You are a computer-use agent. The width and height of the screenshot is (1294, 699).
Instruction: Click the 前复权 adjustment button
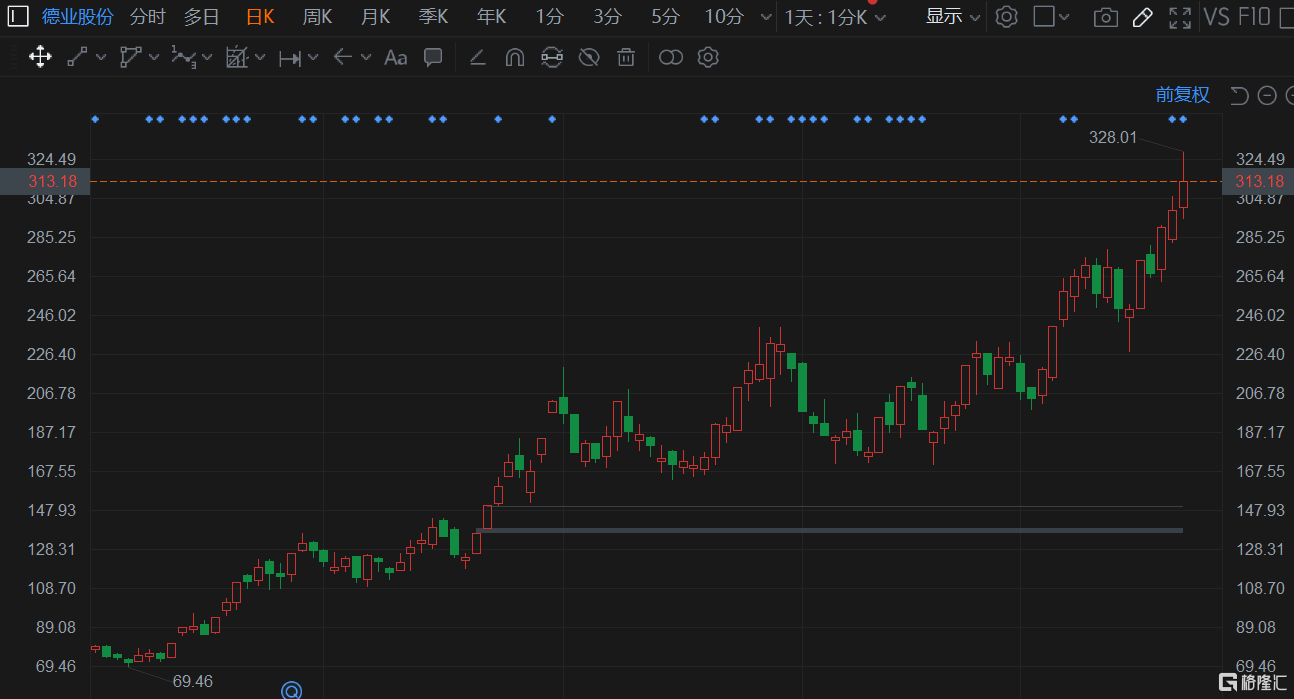tap(1183, 95)
